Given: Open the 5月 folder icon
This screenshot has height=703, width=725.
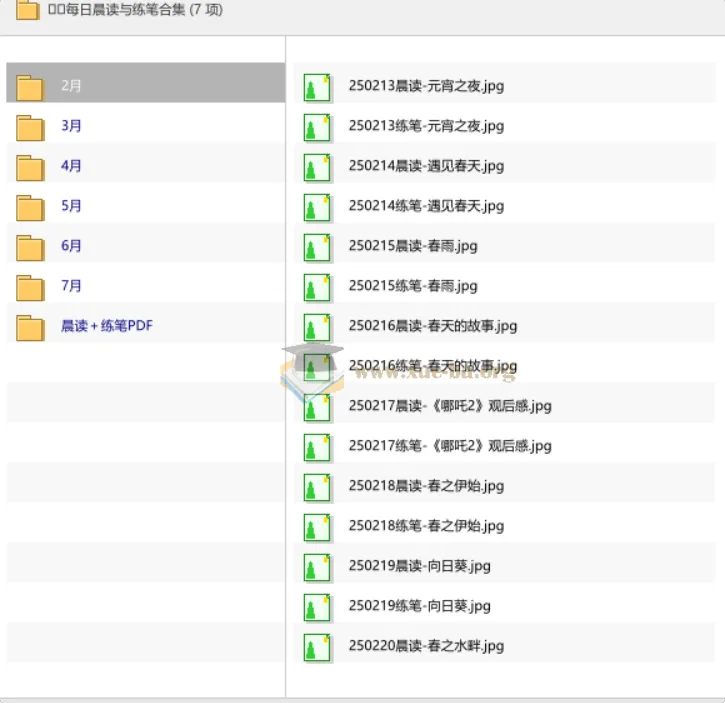Looking at the screenshot, I should click(30, 207).
